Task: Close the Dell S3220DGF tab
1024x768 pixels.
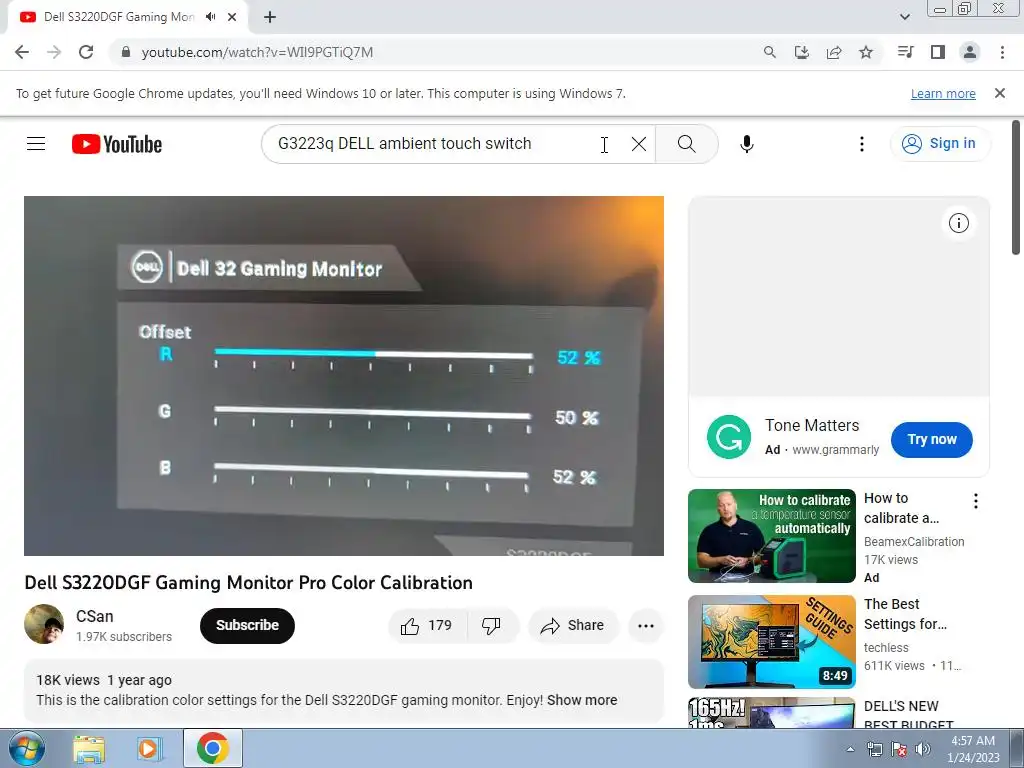Action: click(232, 17)
